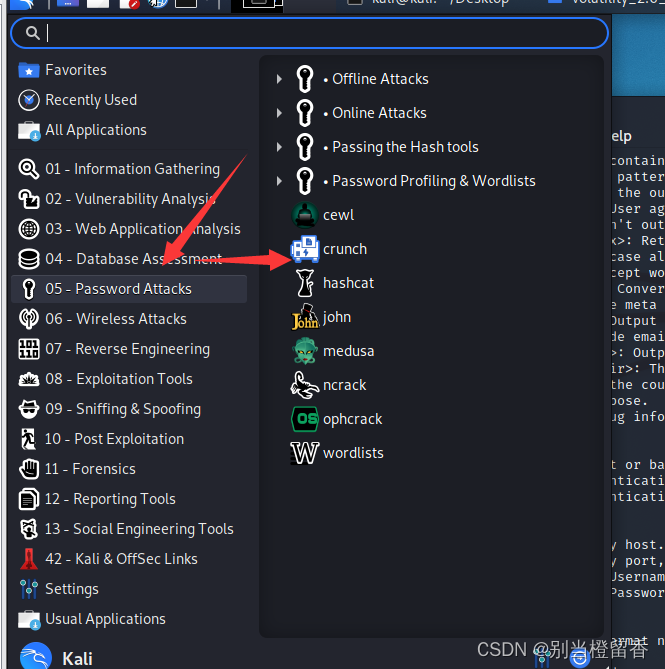
Task: Click the Reverse Engineering binary icon
Action: coord(29,349)
